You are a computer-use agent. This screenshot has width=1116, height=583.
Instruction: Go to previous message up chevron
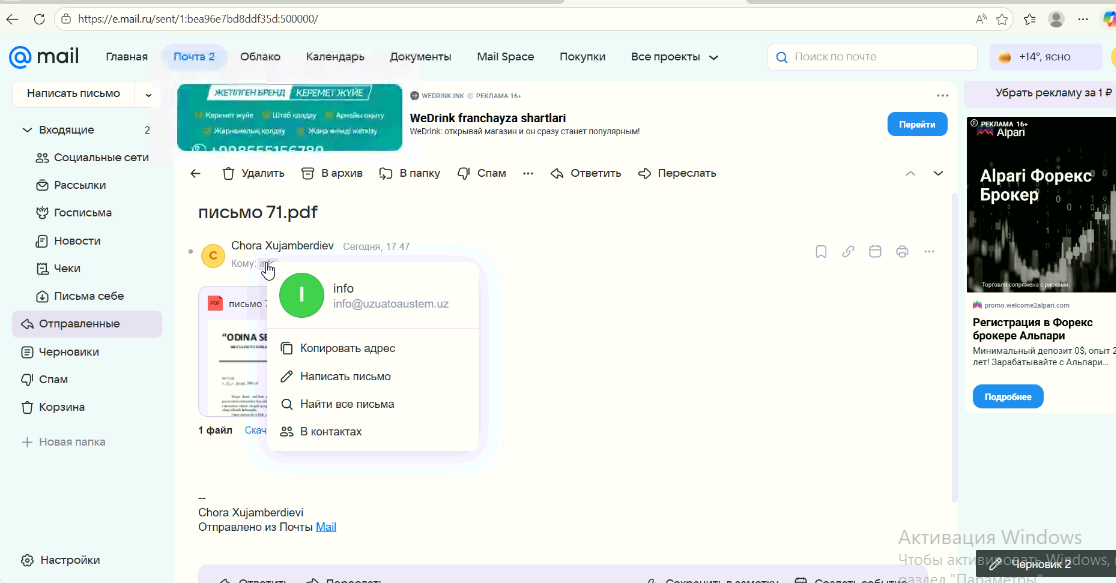(x=910, y=173)
